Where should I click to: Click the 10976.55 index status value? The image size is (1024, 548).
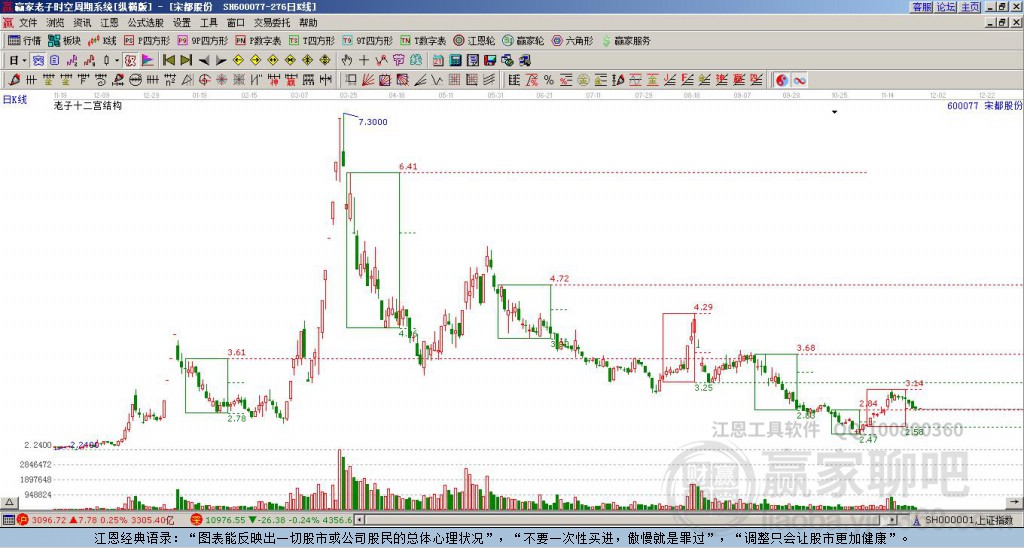click(223, 520)
